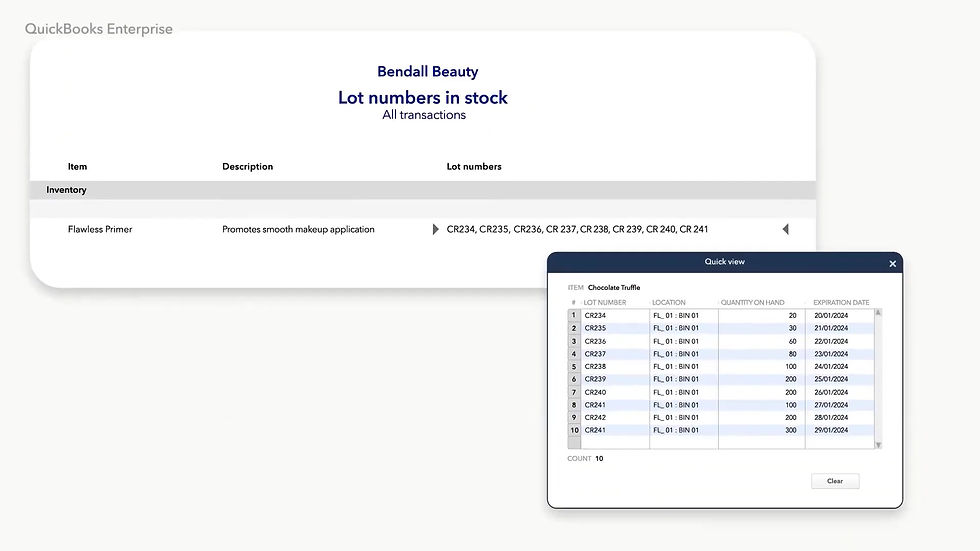Screen dimensions: 980x551
Task: Click the 'All transactions' subtitle
Action: click(424, 115)
